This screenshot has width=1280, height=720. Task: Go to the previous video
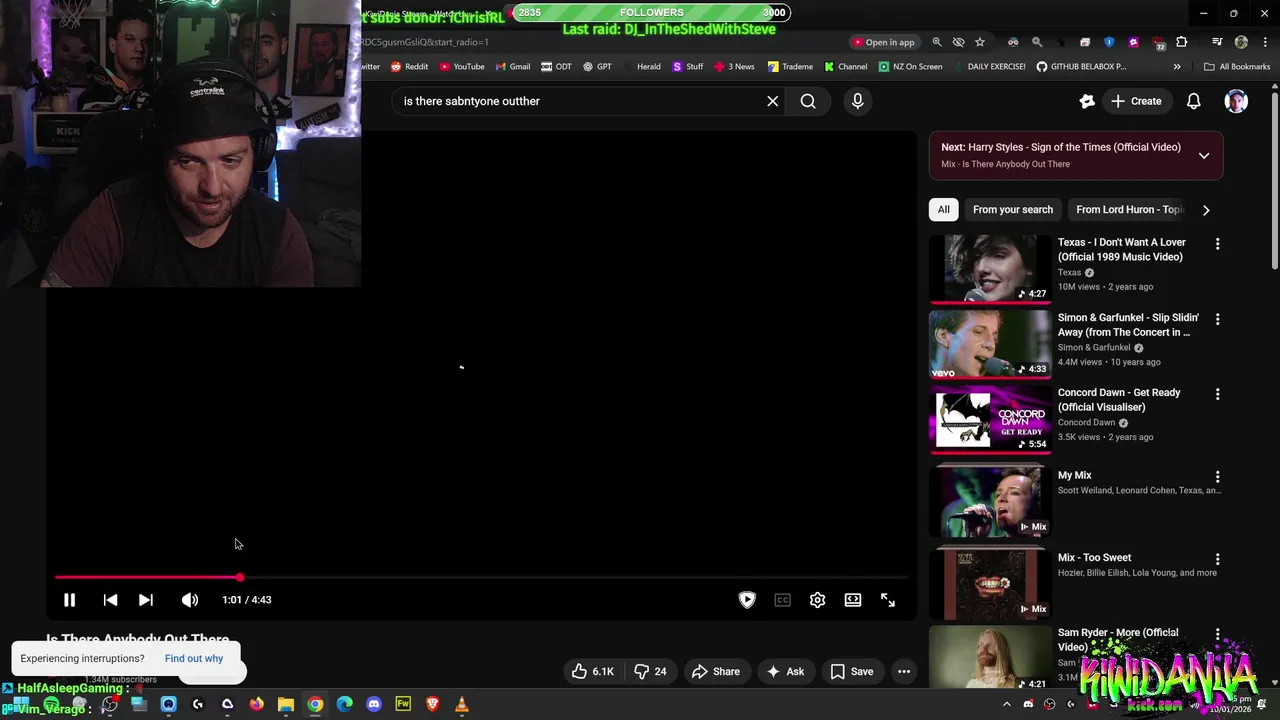tap(110, 600)
